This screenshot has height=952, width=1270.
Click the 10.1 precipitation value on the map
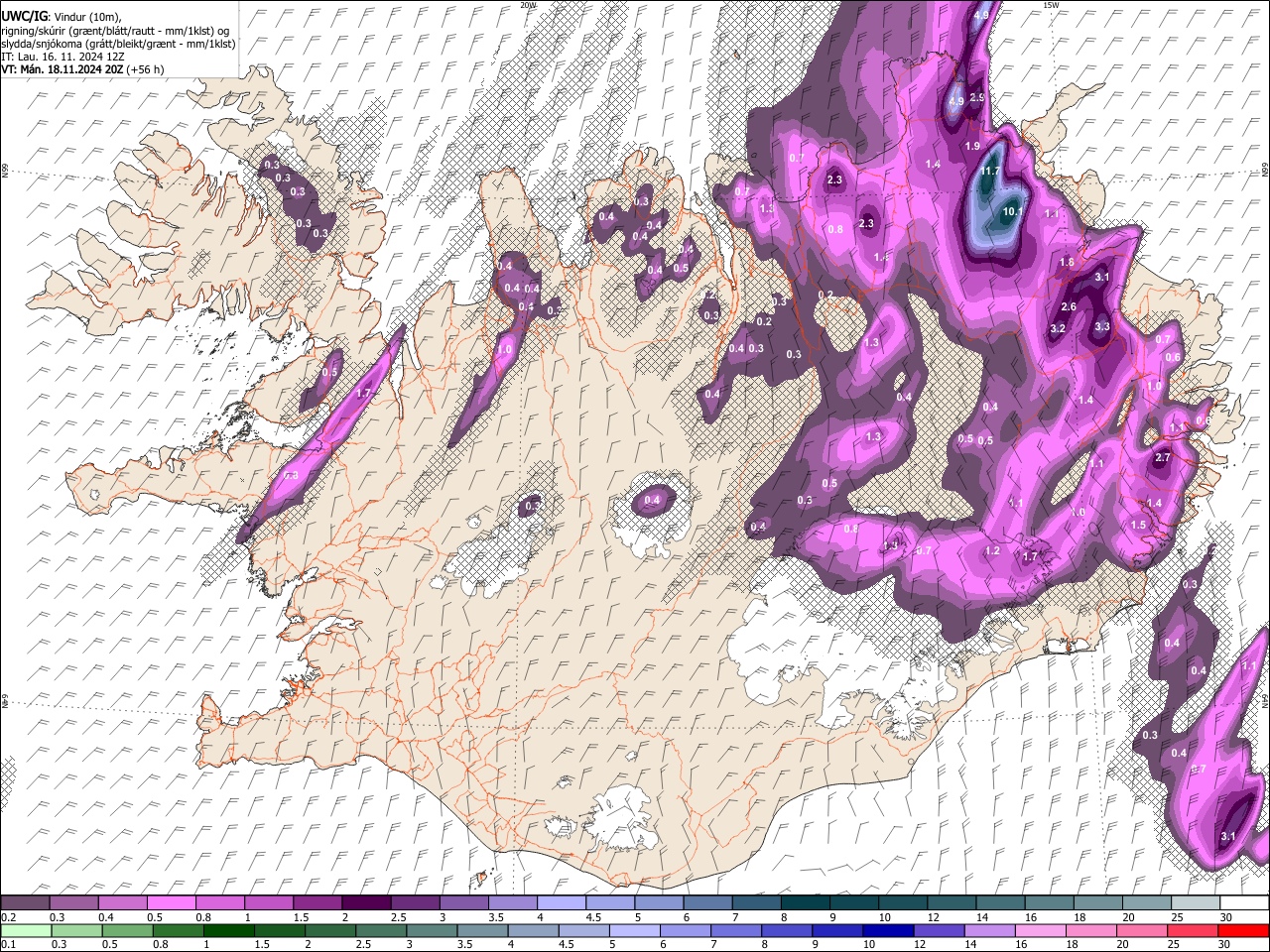tap(1012, 211)
